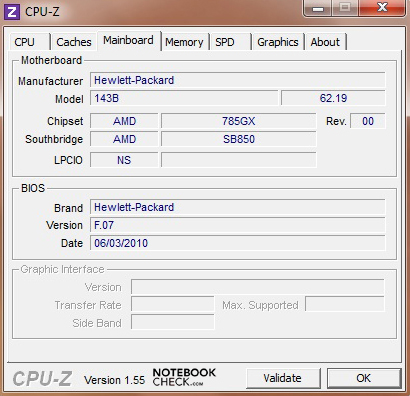This screenshot has width=410, height=396.
Task: Click the Graphic Interface Version field
Action: click(258, 287)
